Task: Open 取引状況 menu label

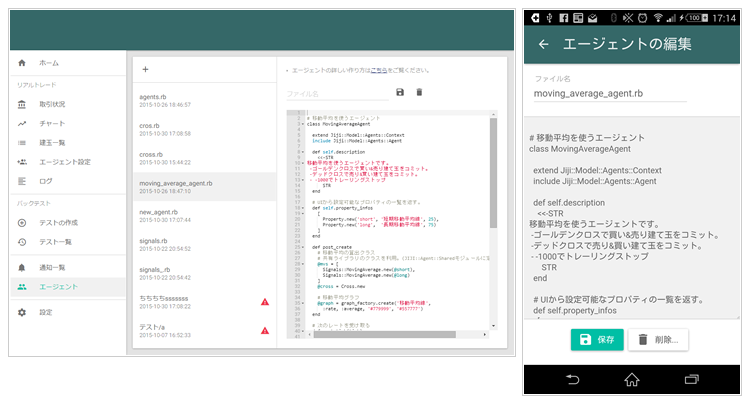Action: click(x=52, y=104)
